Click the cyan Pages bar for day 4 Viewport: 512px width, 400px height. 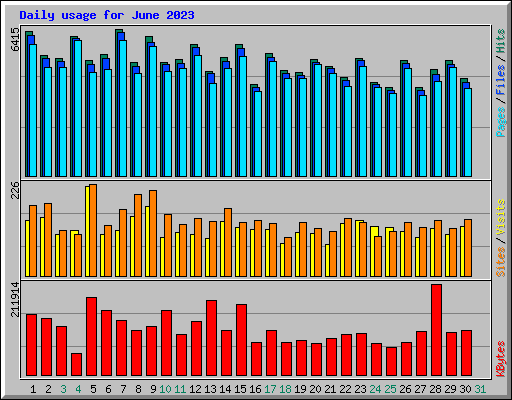click(78, 108)
